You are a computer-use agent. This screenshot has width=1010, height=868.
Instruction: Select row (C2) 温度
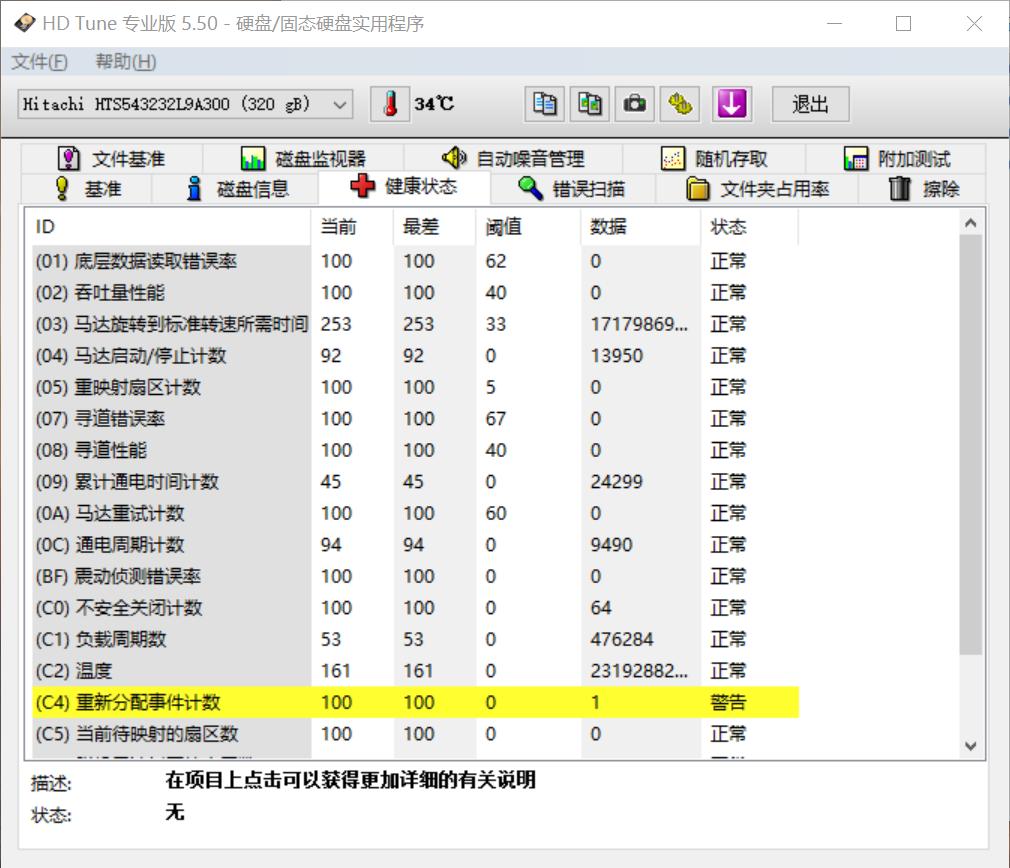click(415, 671)
